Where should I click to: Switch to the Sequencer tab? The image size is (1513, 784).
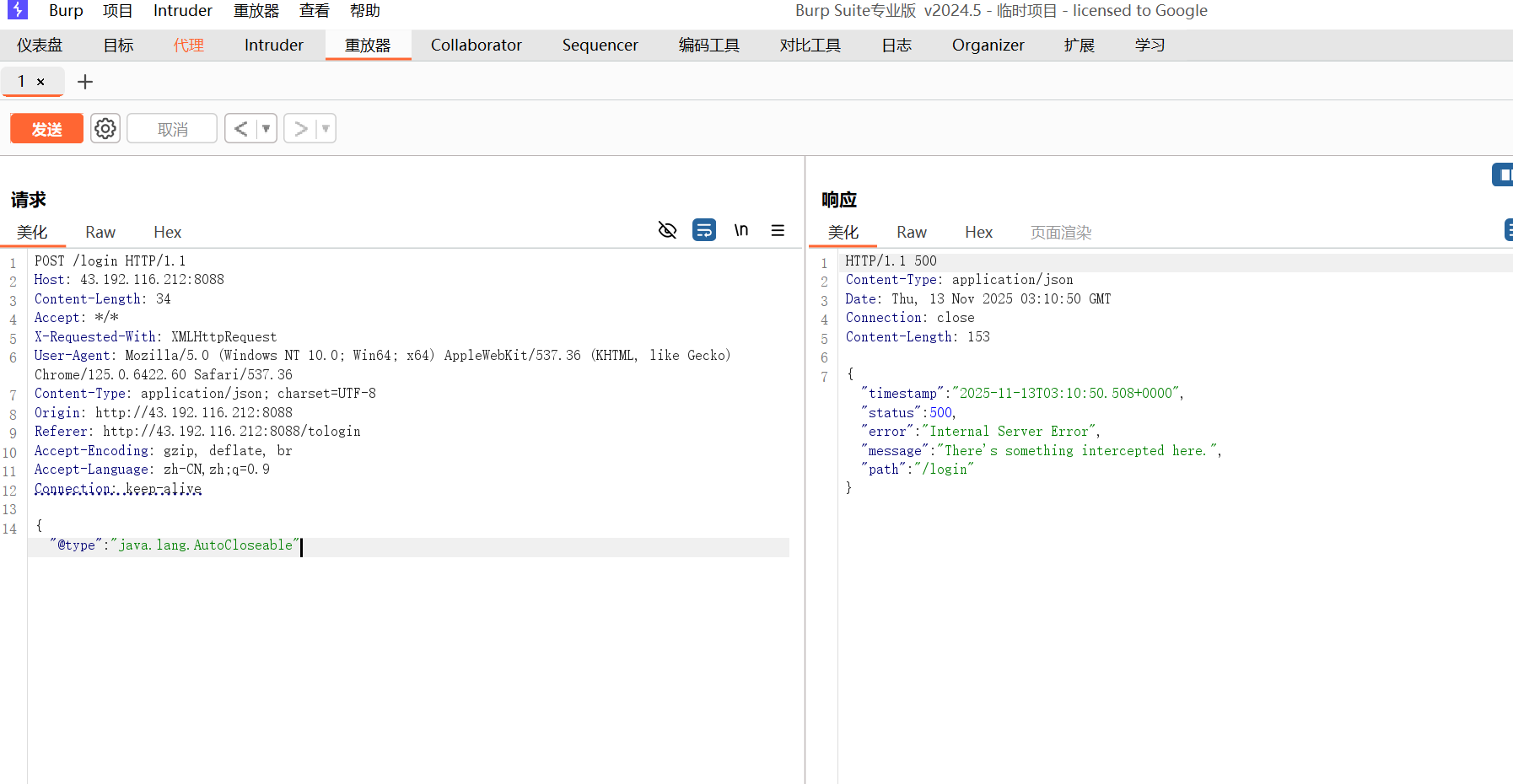pos(600,45)
